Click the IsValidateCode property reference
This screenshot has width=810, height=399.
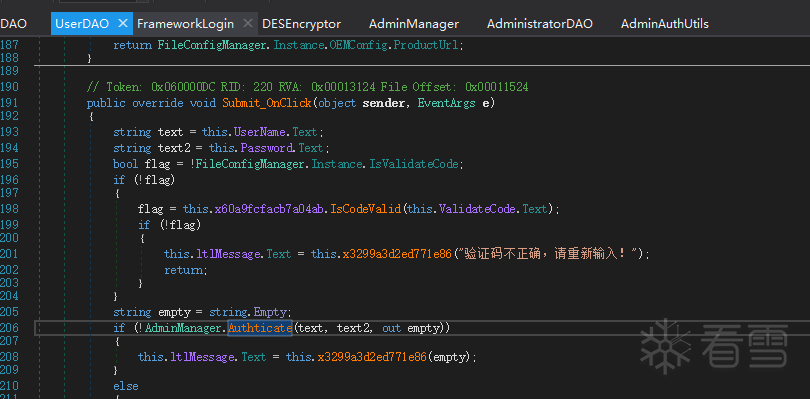414,164
